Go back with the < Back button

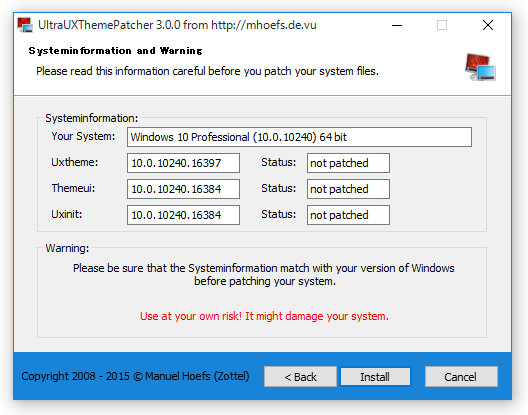pyautogui.click(x=300, y=377)
